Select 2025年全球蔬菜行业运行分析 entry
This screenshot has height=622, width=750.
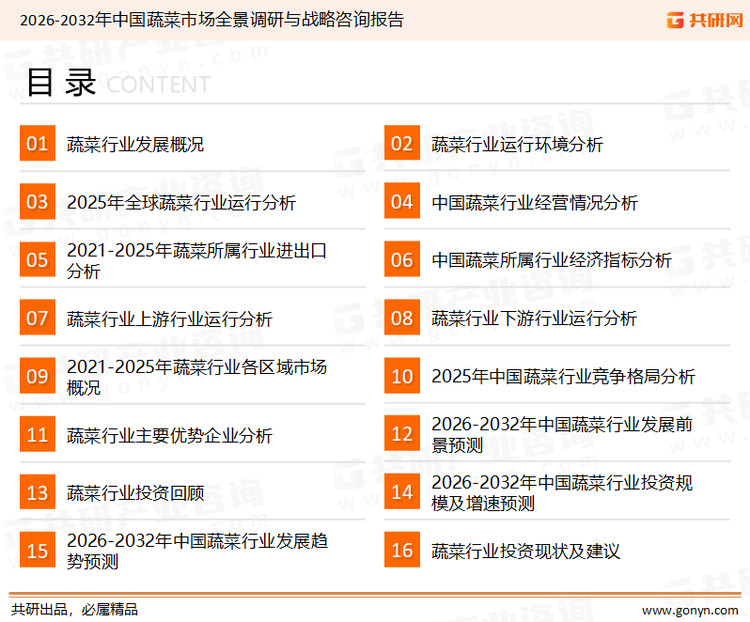click(181, 202)
